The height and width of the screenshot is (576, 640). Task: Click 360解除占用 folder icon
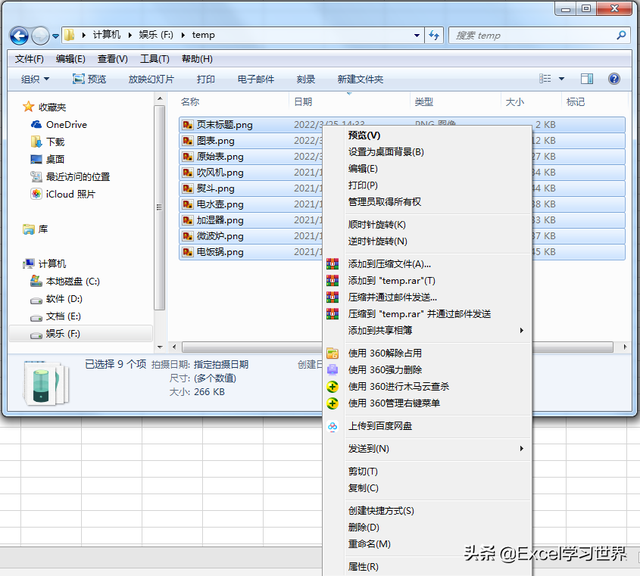(x=332, y=353)
